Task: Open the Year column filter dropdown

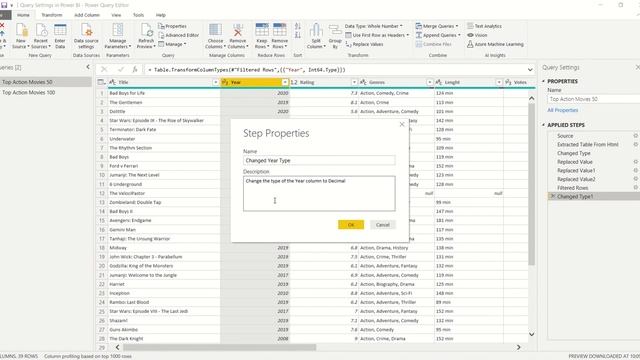Action: [x=285, y=82]
